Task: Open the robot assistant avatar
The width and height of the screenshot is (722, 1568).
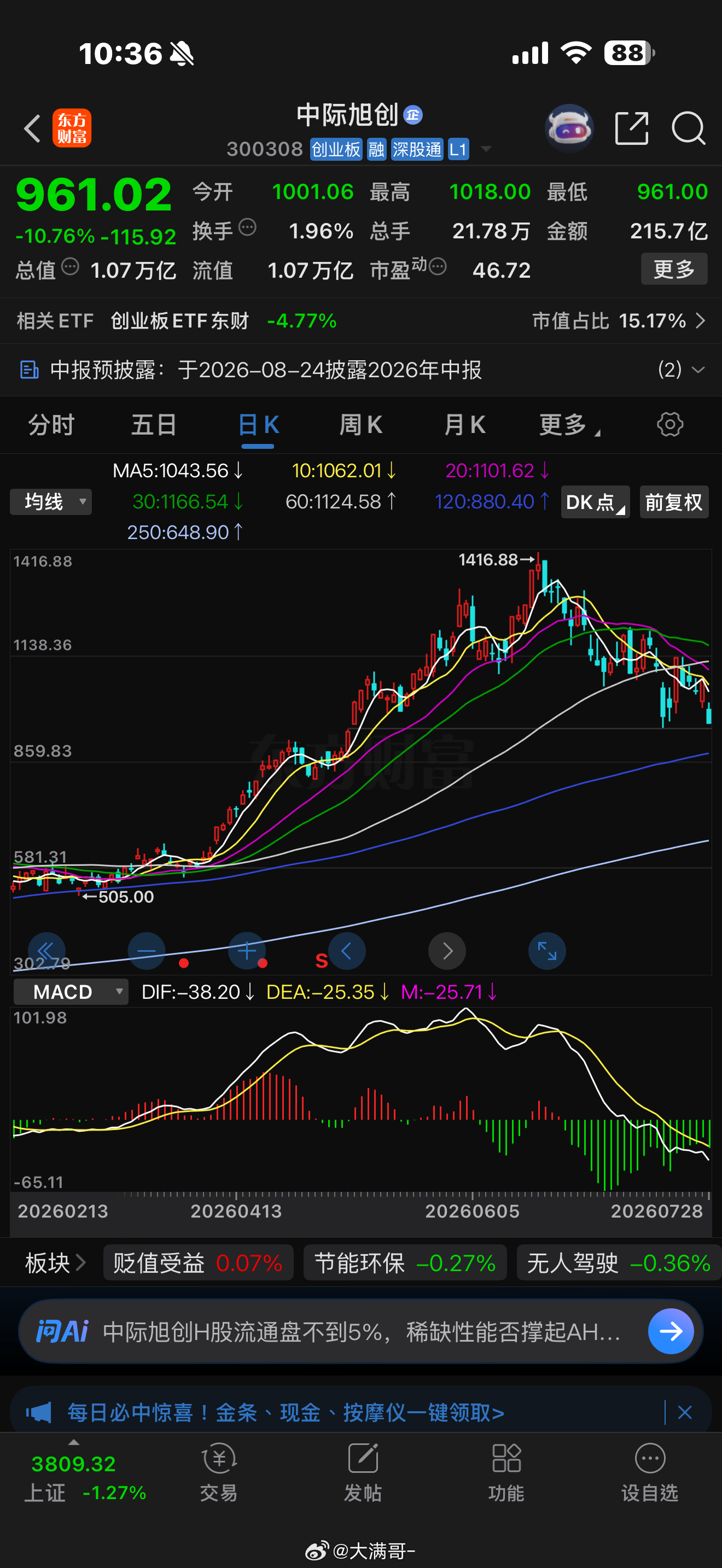Action: pyautogui.click(x=569, y=128)
